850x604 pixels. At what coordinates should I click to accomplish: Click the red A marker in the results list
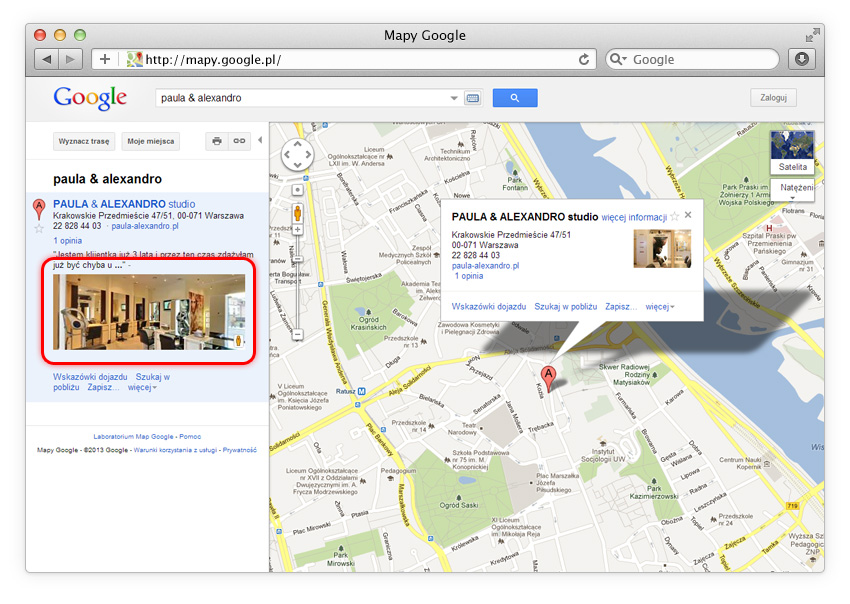(x=38, y=209)
